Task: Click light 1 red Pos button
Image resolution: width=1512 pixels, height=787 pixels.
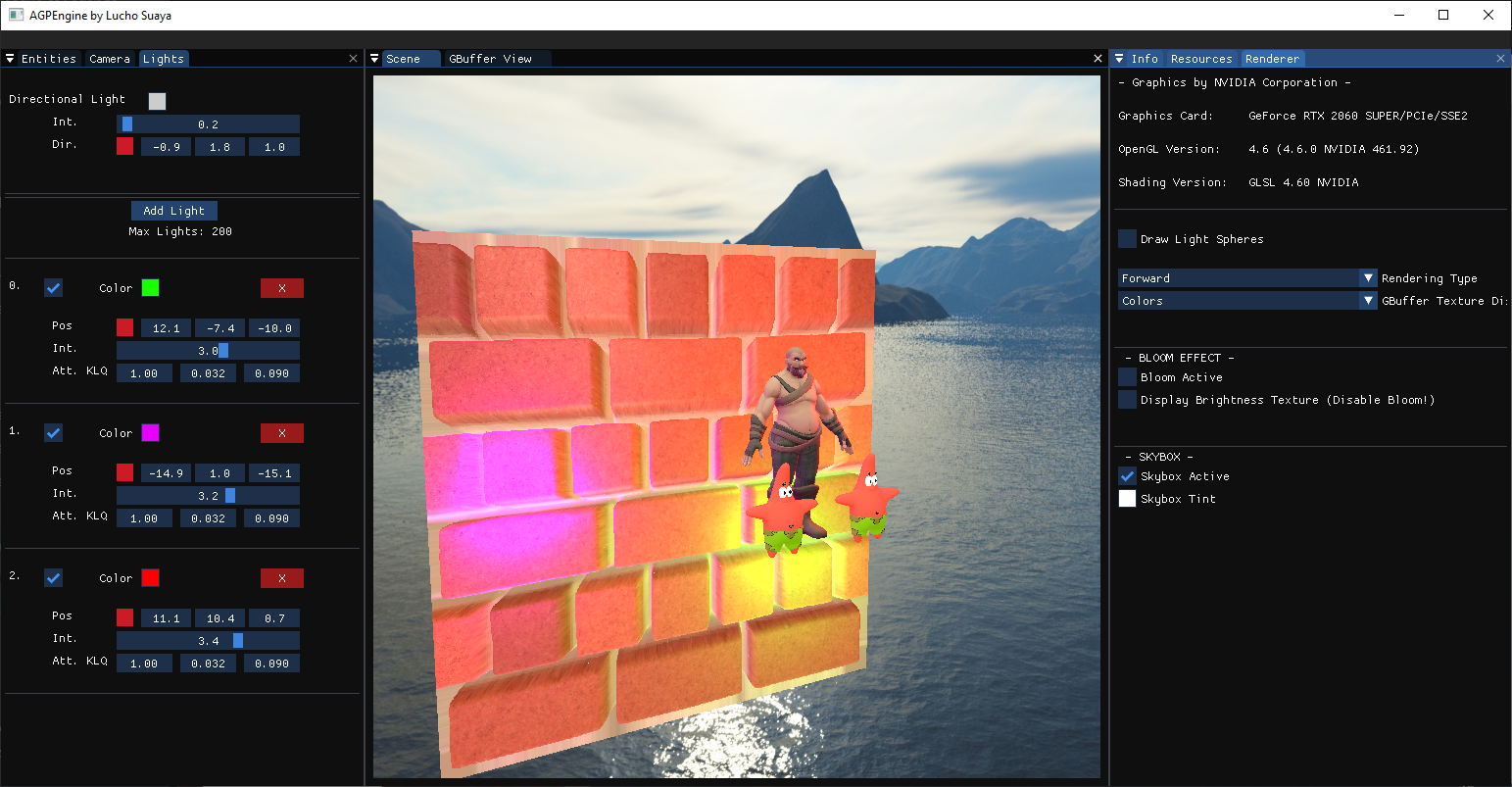Action: 124,472
